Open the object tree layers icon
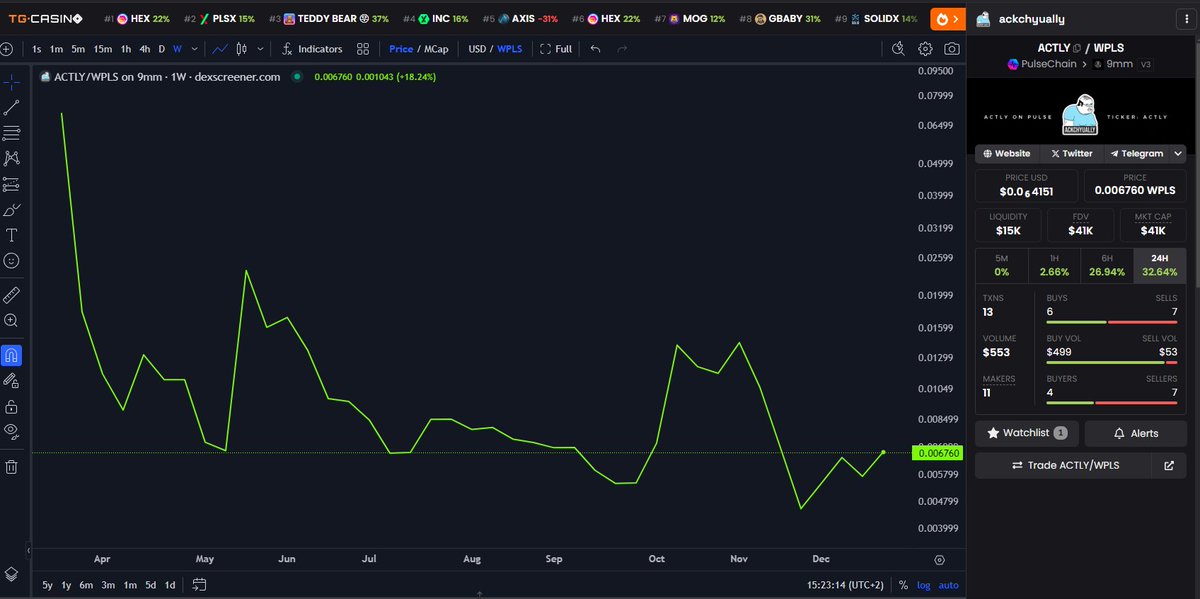 pos(11,574)
